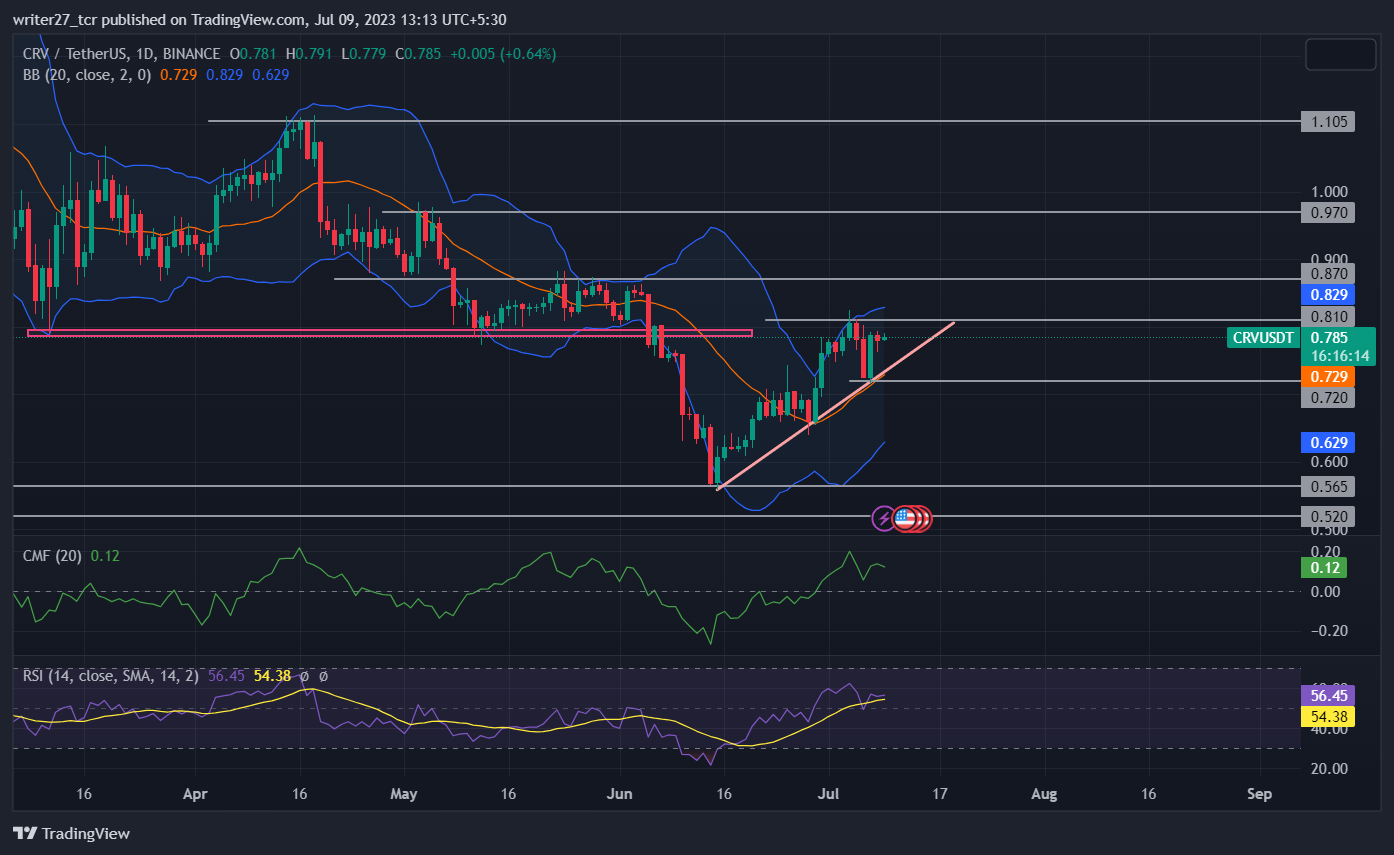Click the H0.791 high value in header
Screen dimensions: 1394x855
[x=309, y=54]
